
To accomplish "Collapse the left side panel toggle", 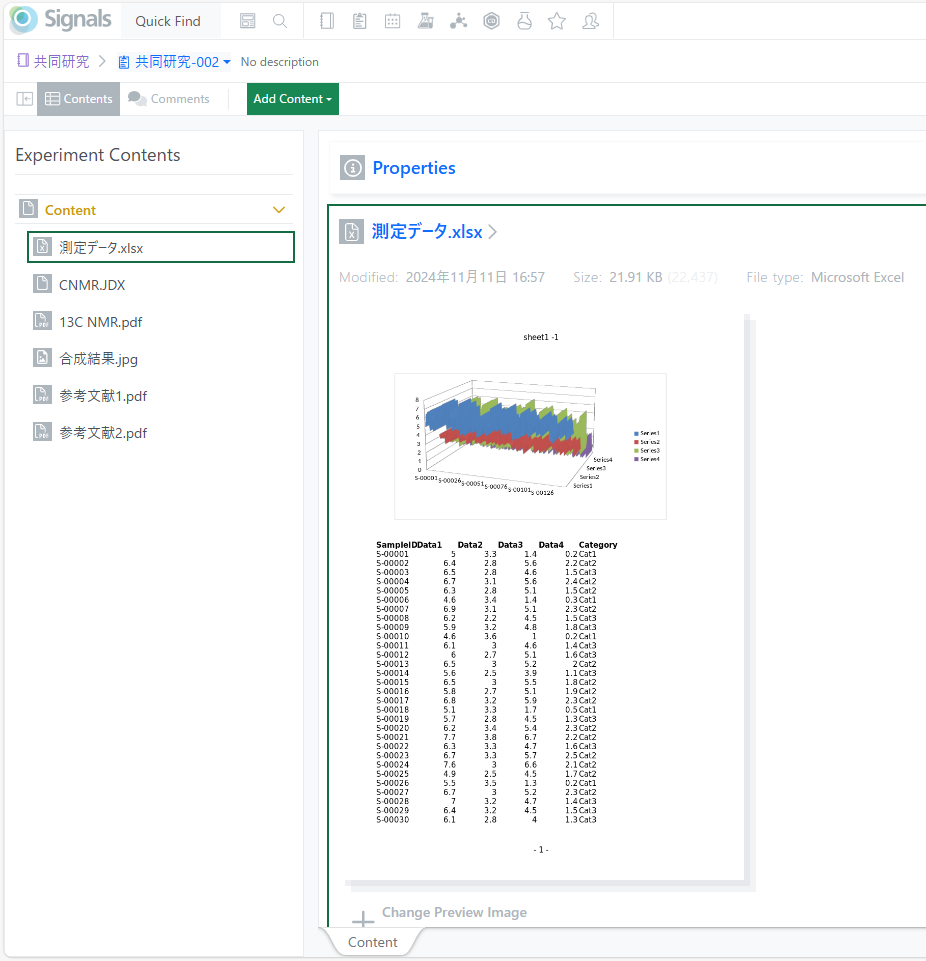I will [x=25, y=99].
